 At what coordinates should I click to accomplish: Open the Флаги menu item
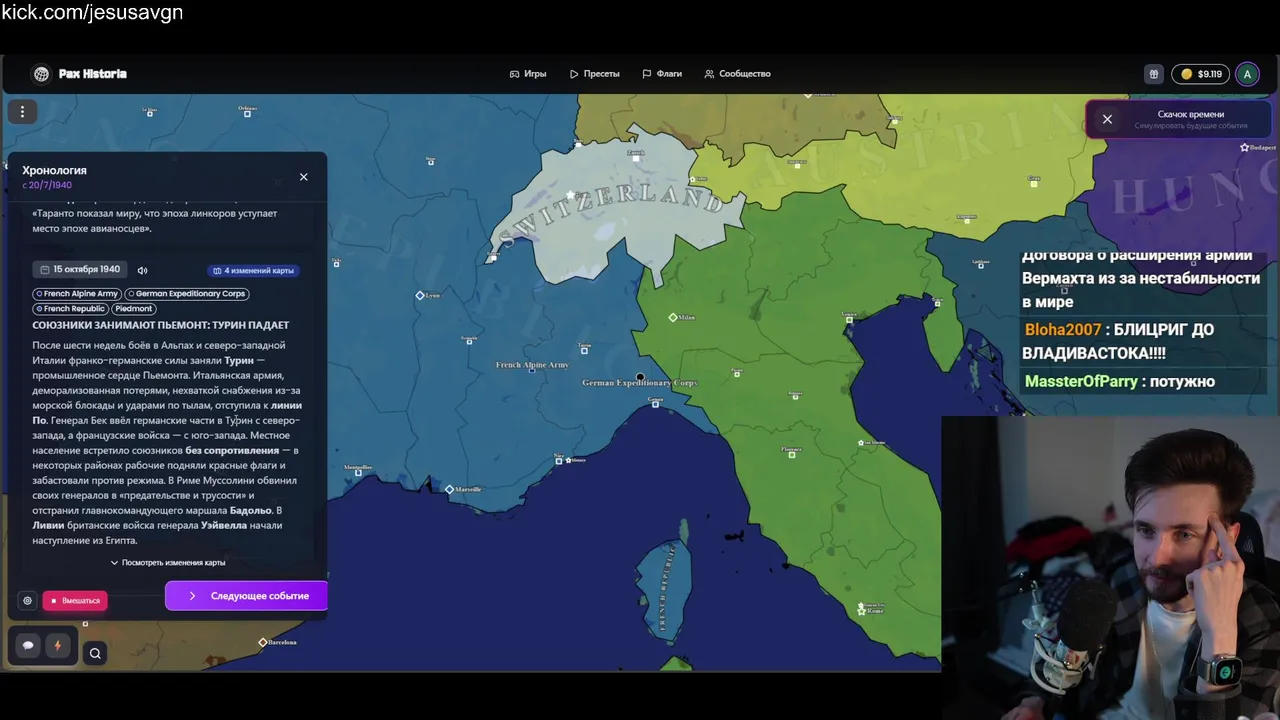coord(662,74)
